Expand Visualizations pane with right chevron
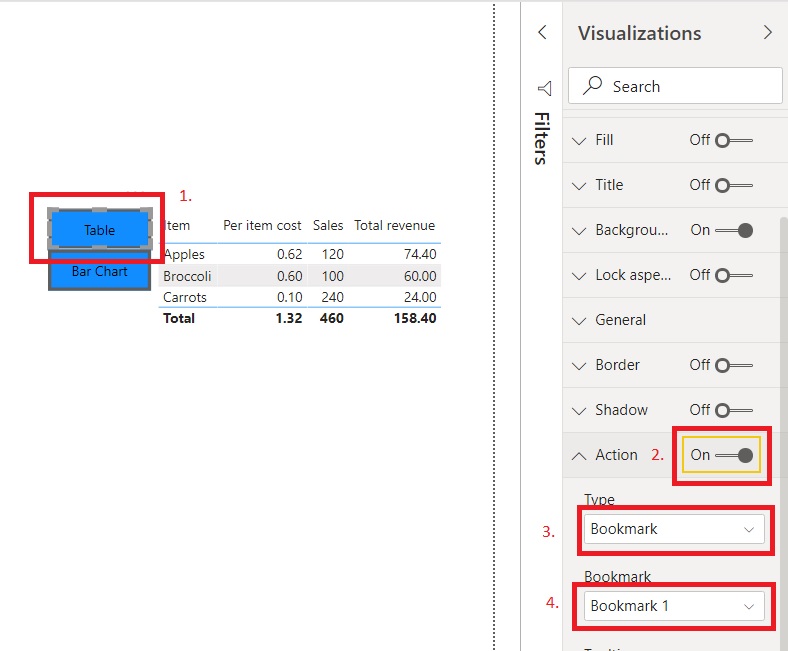 tap(767, 32)
